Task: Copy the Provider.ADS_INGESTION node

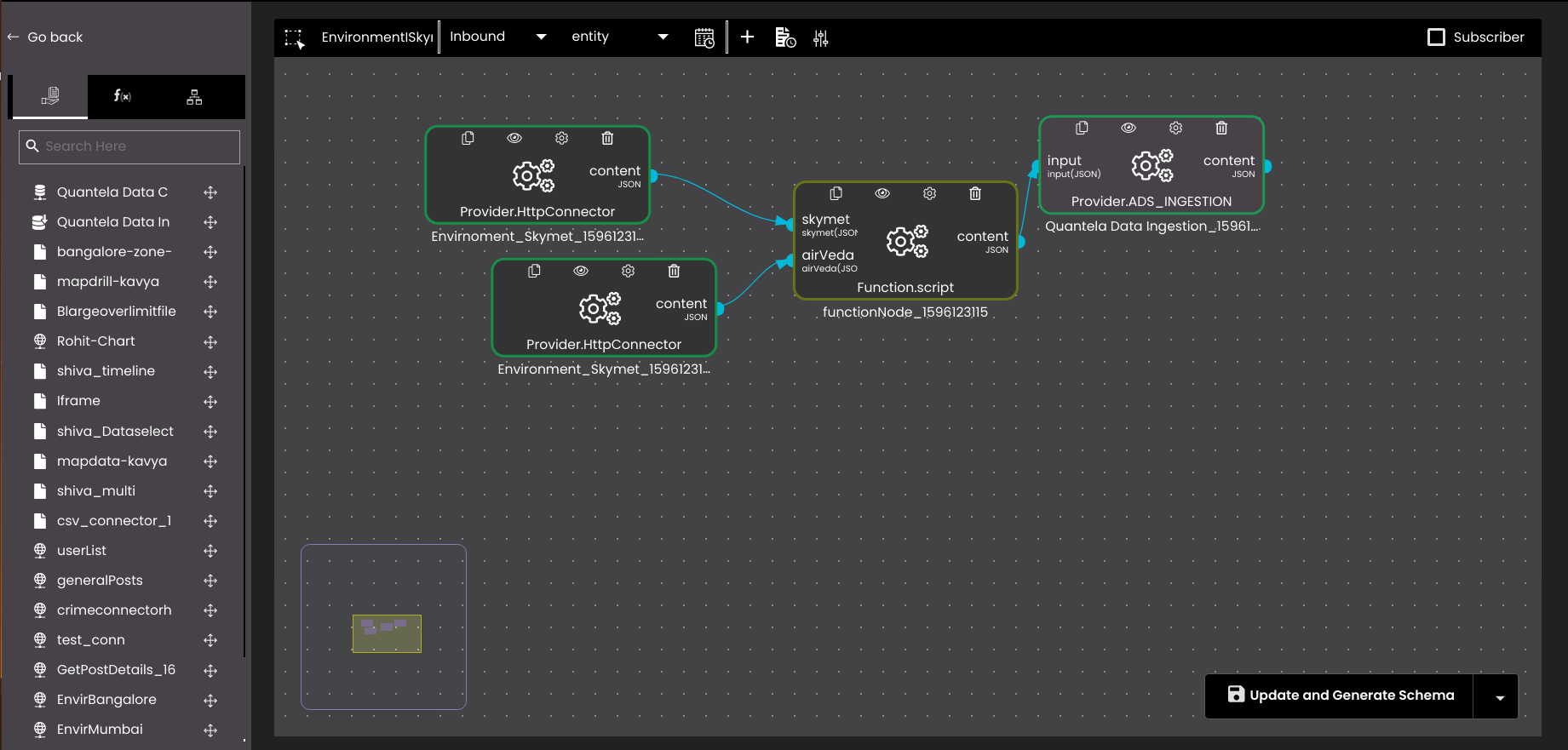Action: pos(1082,128)
